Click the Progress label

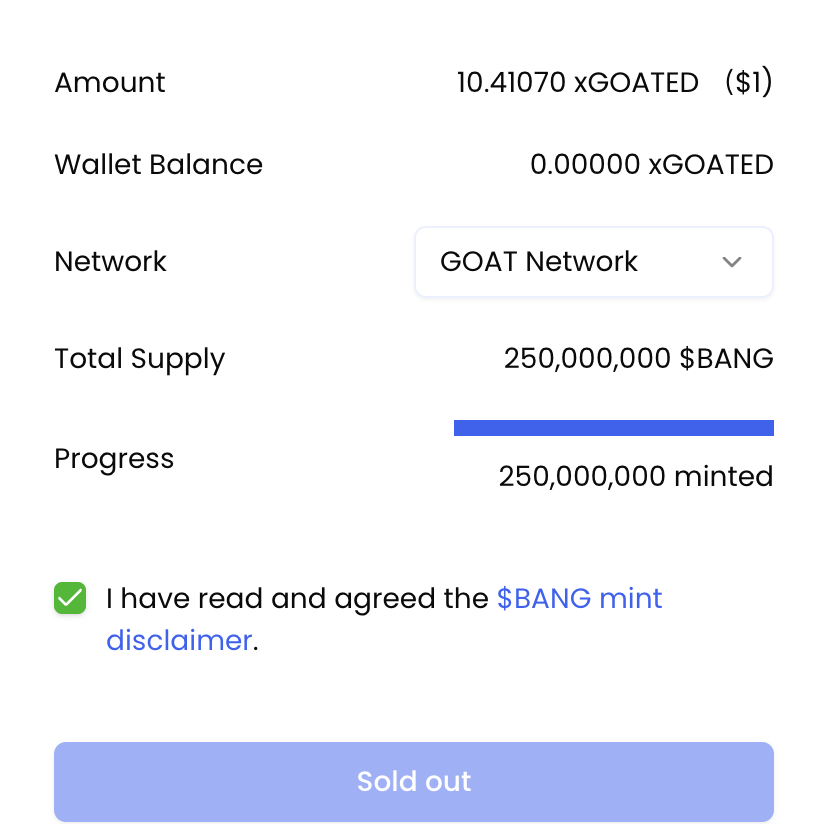point(114,459)
